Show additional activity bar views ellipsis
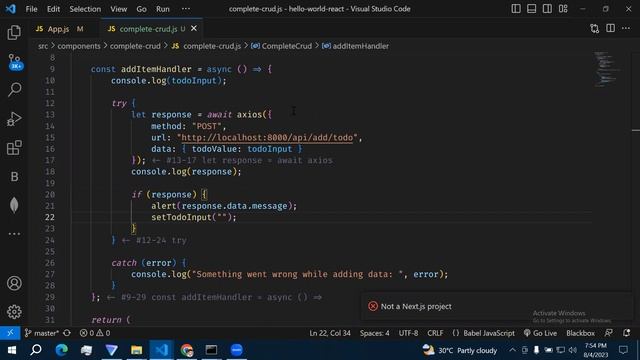 click(x=14, y=234)
